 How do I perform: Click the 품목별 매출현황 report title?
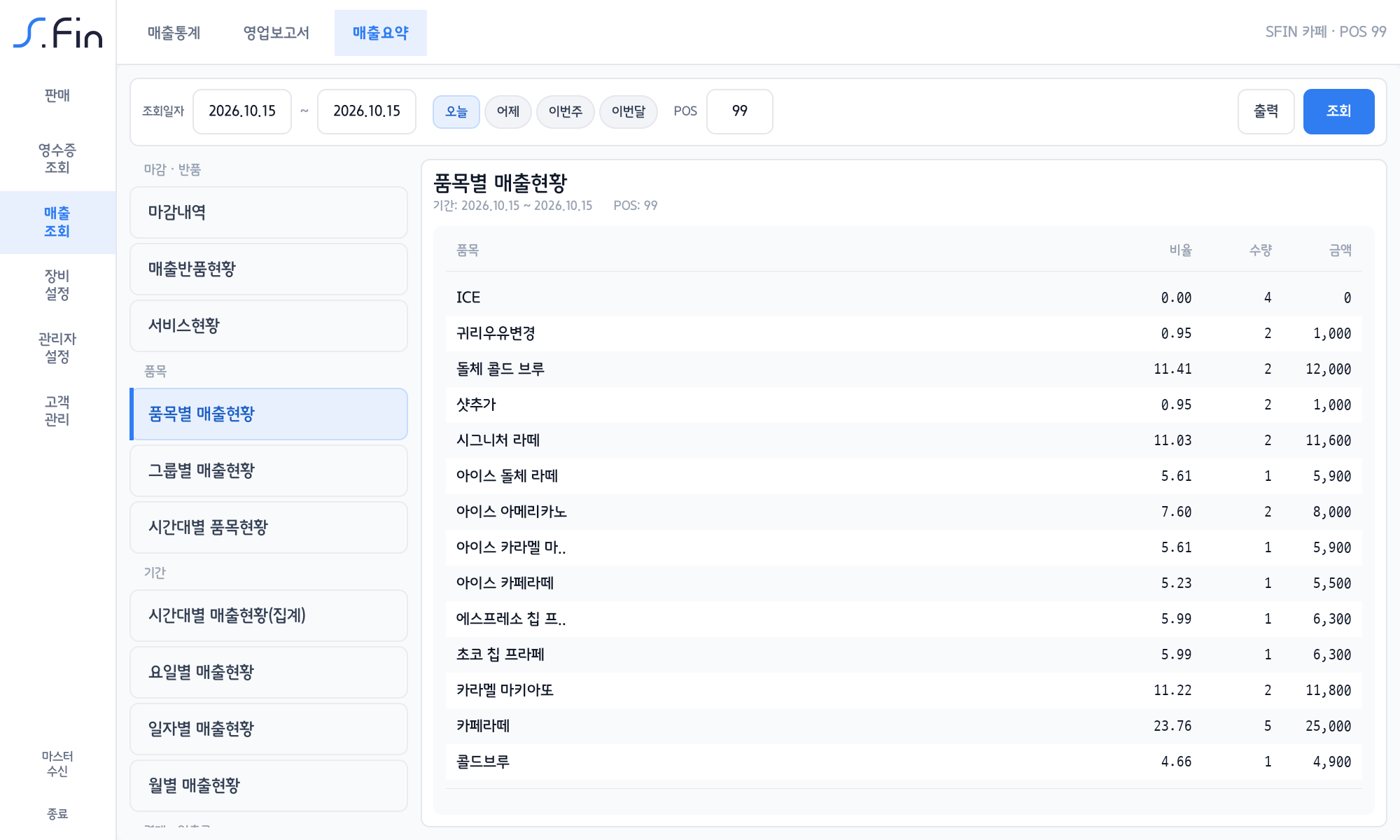500,183
